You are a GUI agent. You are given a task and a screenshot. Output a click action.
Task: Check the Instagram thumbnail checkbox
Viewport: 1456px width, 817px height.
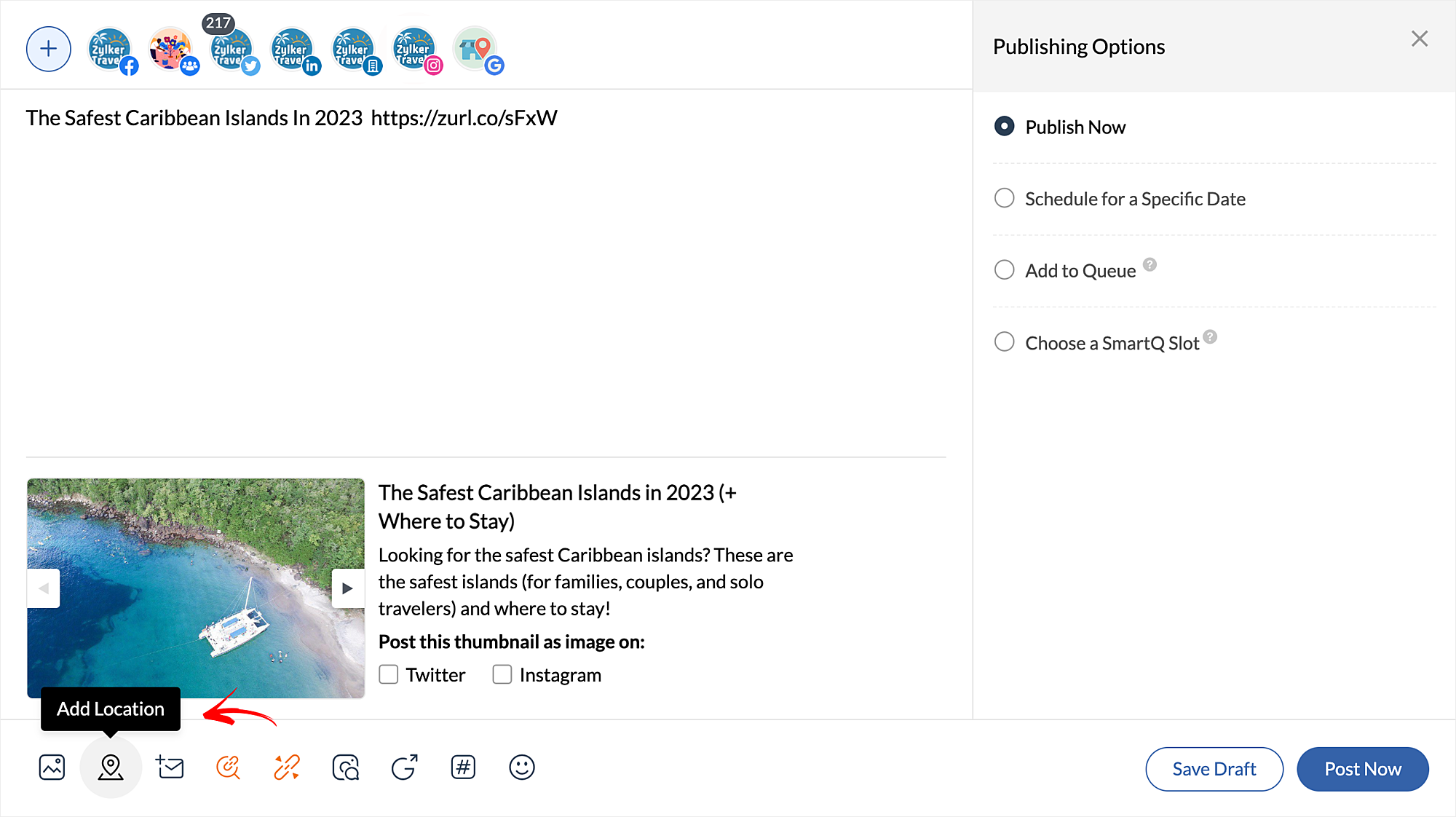pos(502,674)
